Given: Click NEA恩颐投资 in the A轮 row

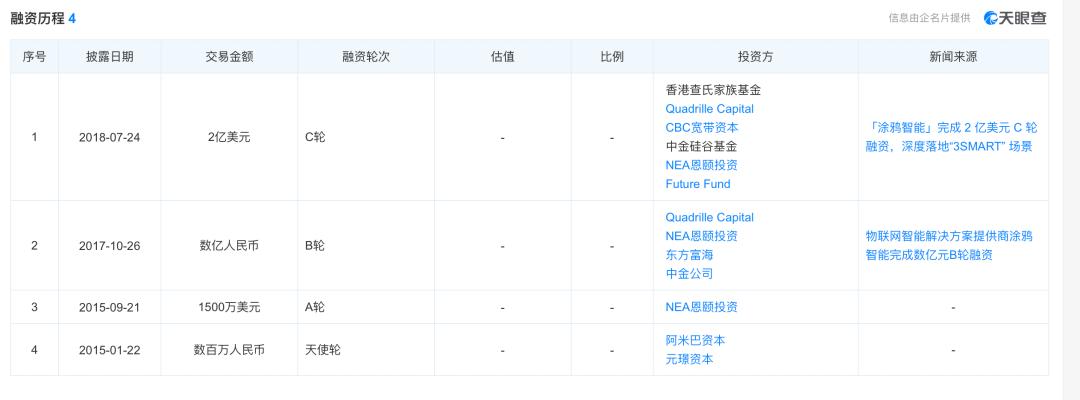Looking at the screenshot, I should pos(701,307).
